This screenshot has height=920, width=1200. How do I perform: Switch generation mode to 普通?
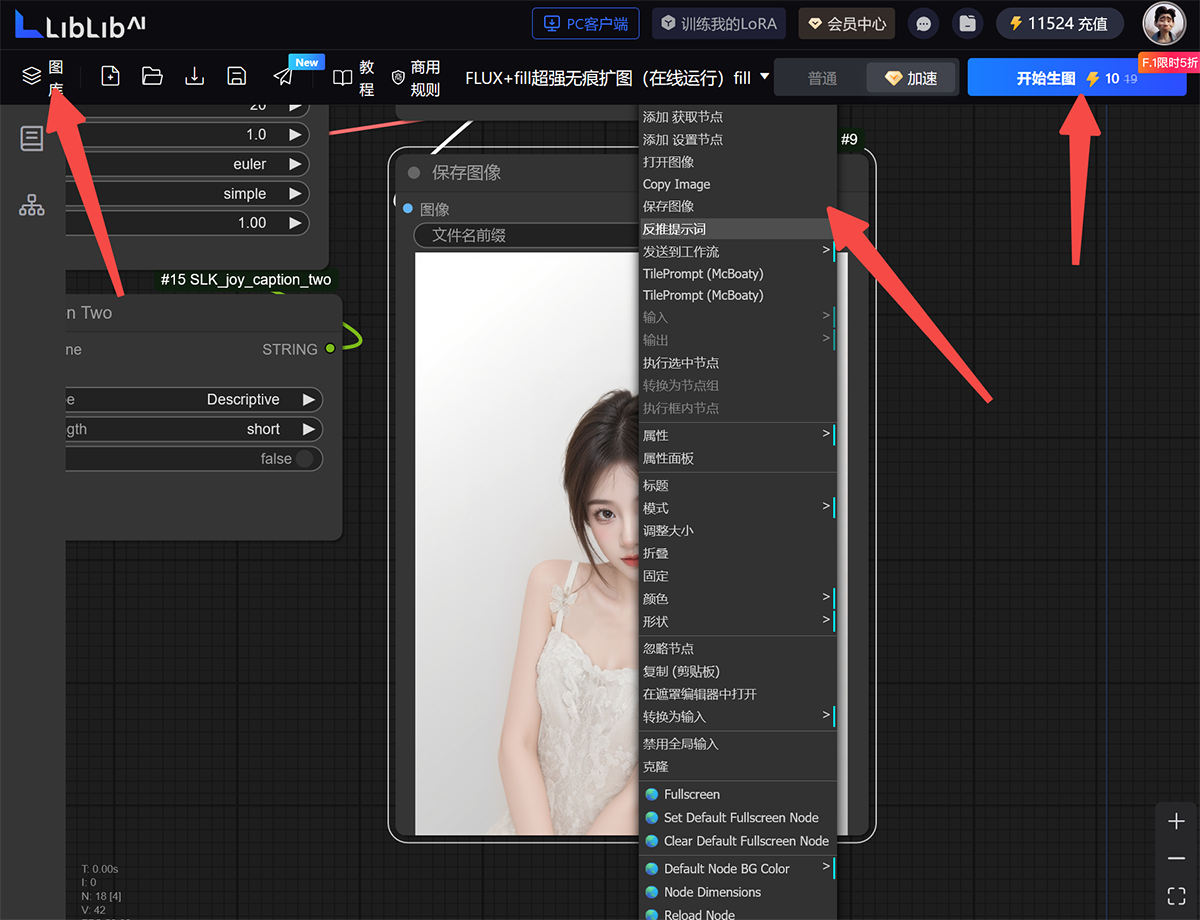822,78
